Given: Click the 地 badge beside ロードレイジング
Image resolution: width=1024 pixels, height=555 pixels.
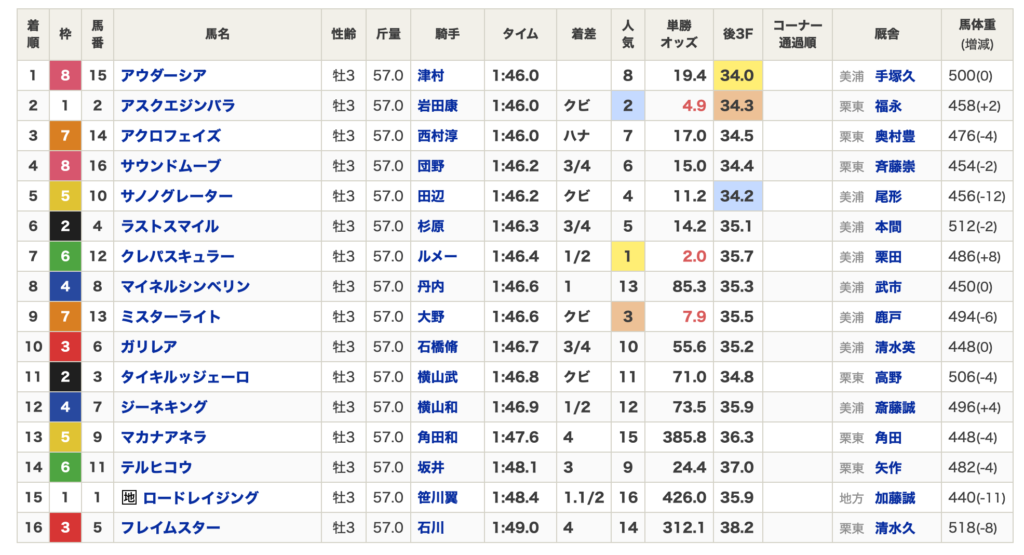Looking at the screenshot, I should point(129,498).
